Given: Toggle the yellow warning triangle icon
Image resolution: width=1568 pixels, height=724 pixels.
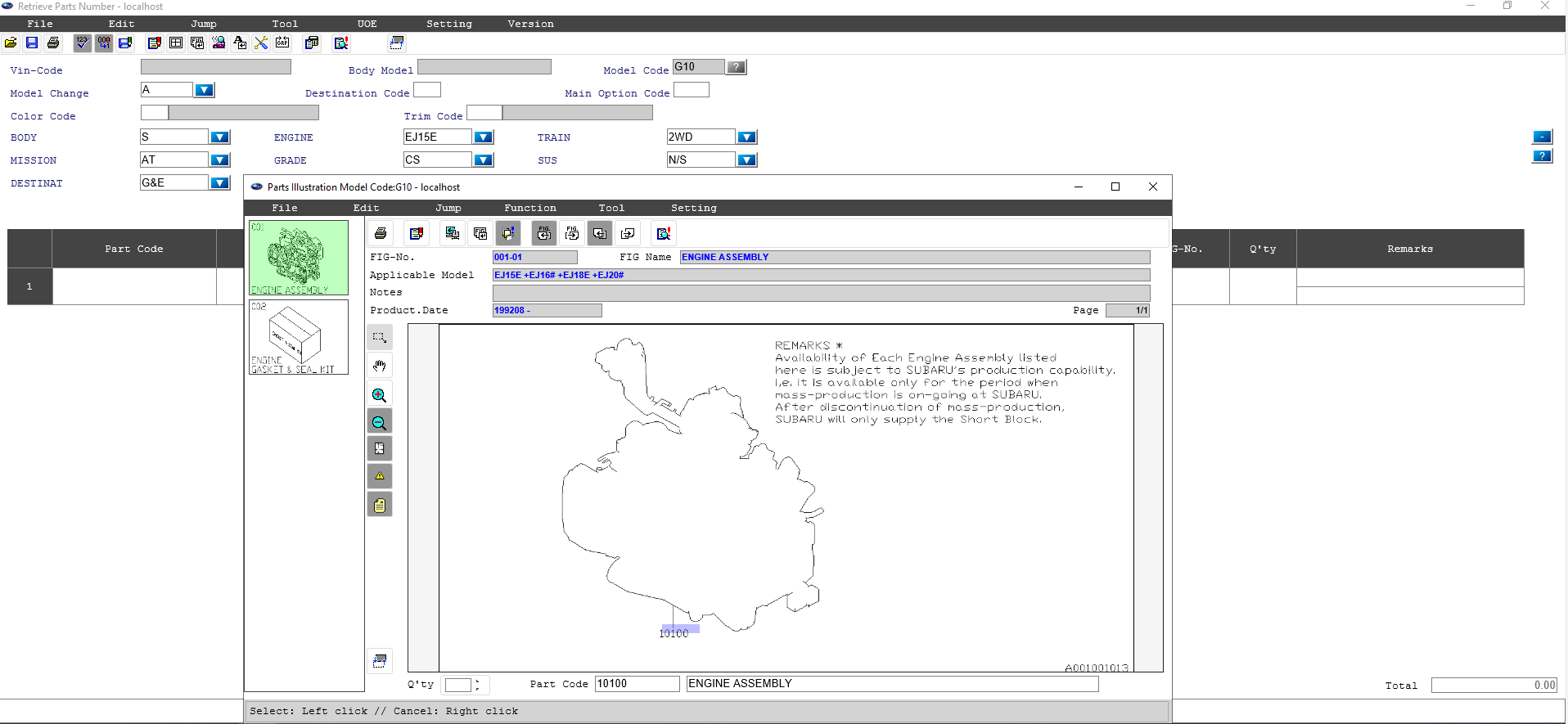Looking at the screenshot, I should (380, 476).
